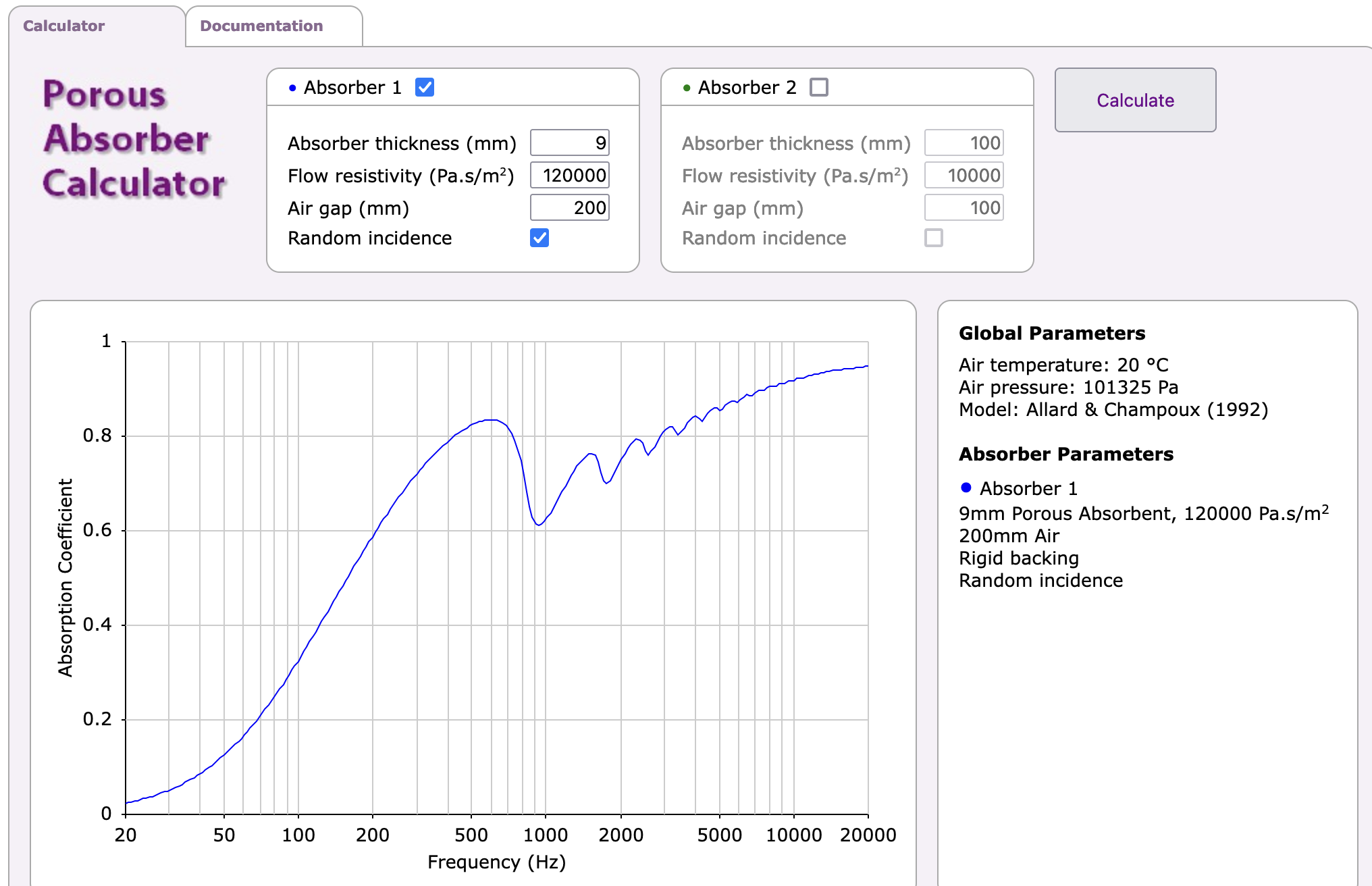The image size is (1372, 886).
Task: Select the Calculator tab
Action: pos(64,26)
